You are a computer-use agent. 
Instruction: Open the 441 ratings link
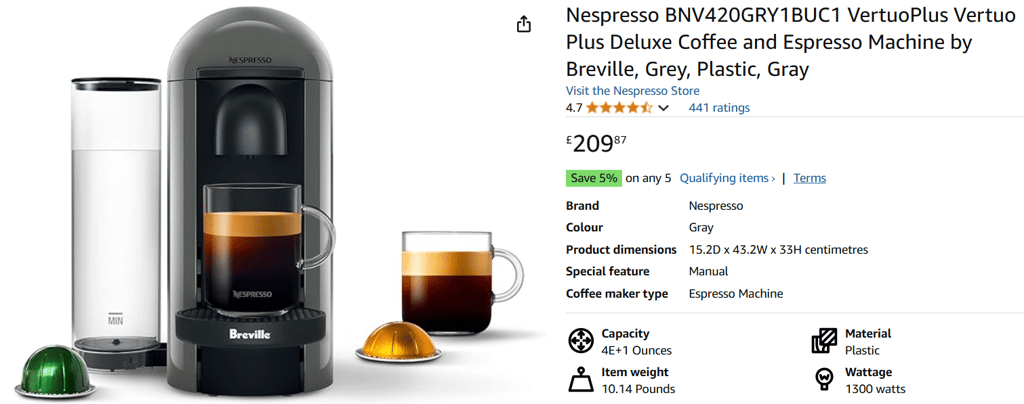click(719, 108)
